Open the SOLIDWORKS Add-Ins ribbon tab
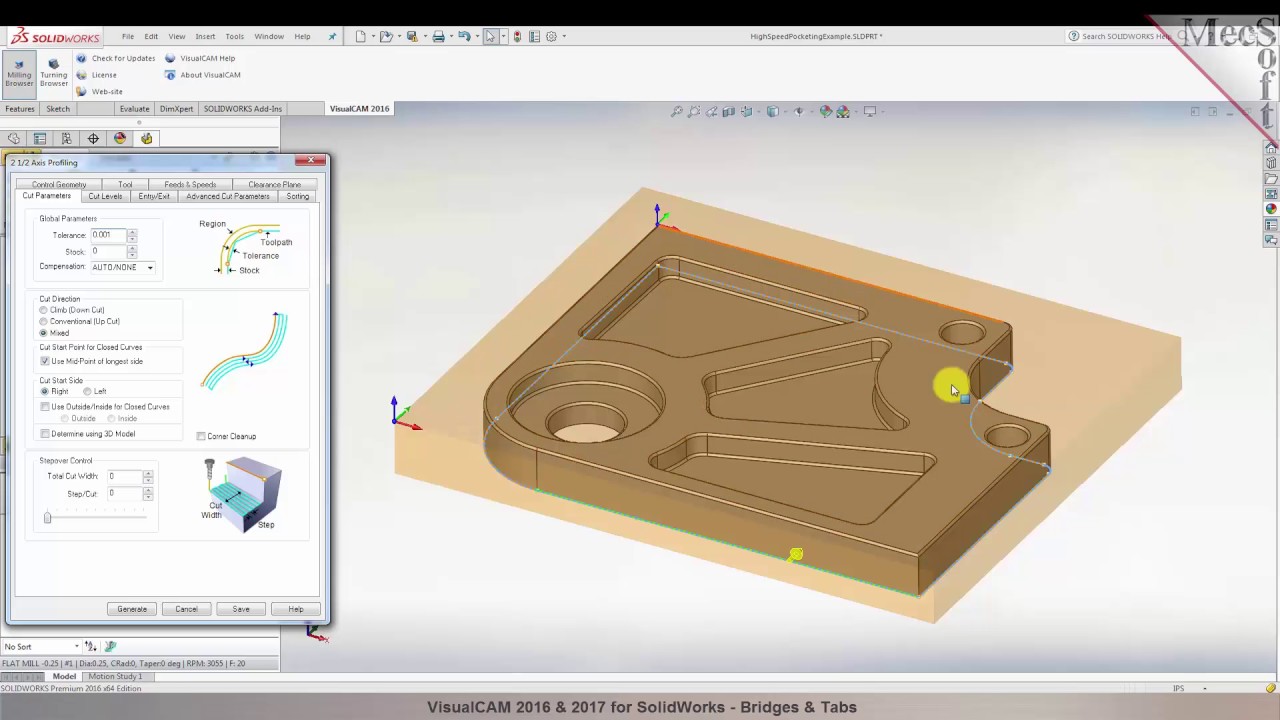 [x=243, y=109]
